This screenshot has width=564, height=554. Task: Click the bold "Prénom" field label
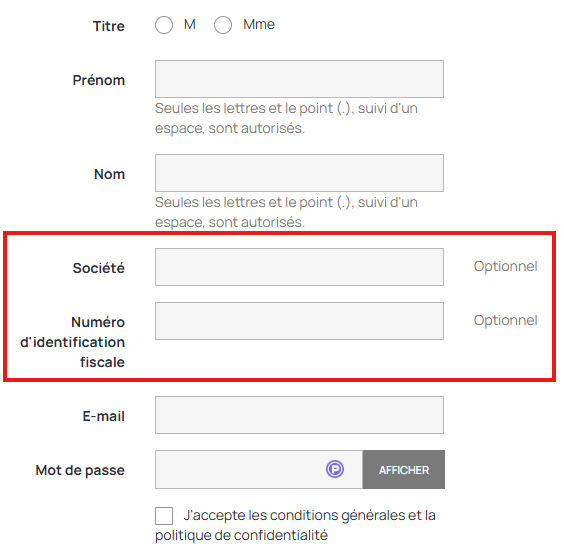pos(99,80)
